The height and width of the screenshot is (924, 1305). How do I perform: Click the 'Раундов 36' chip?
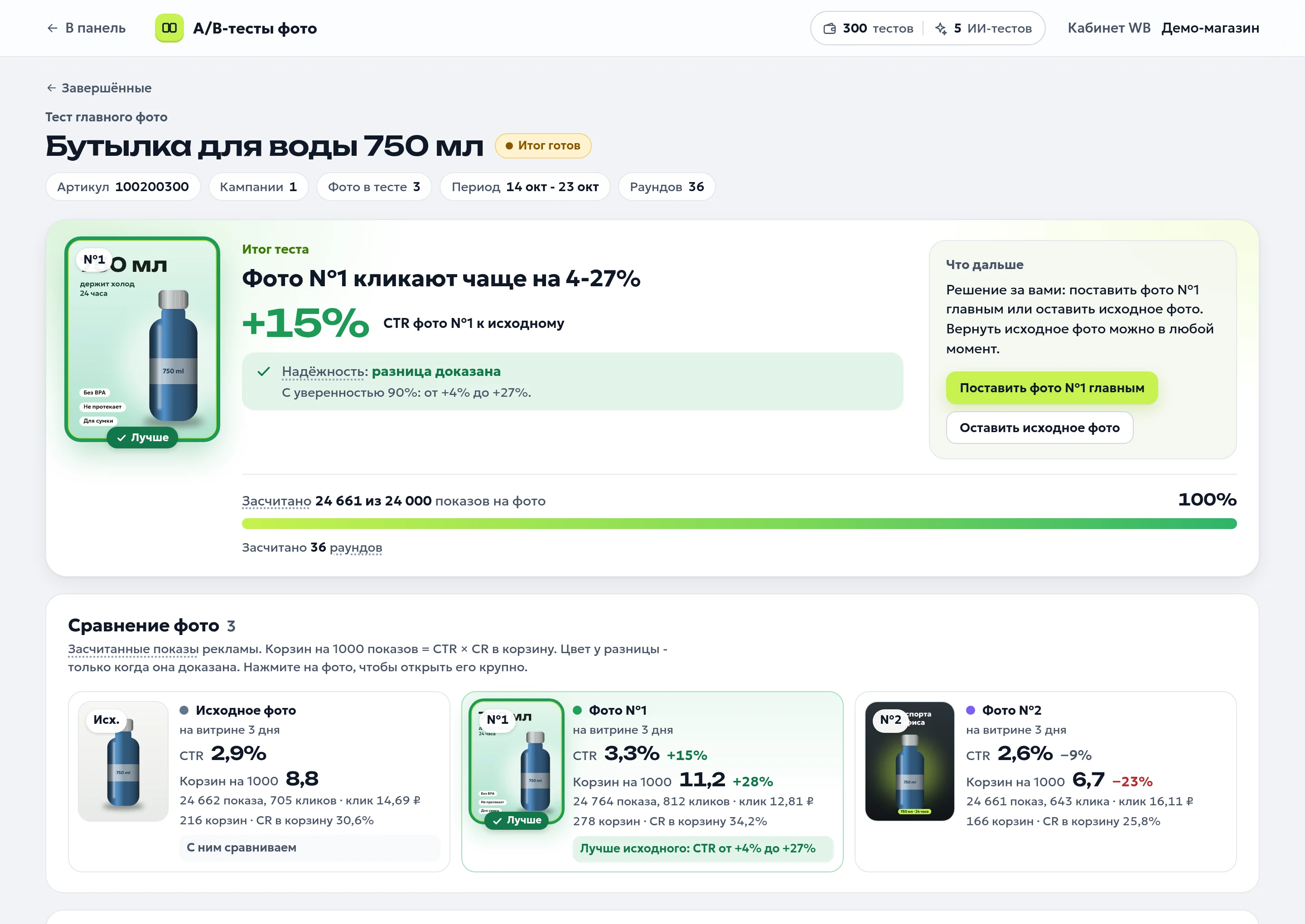[667, 187]
